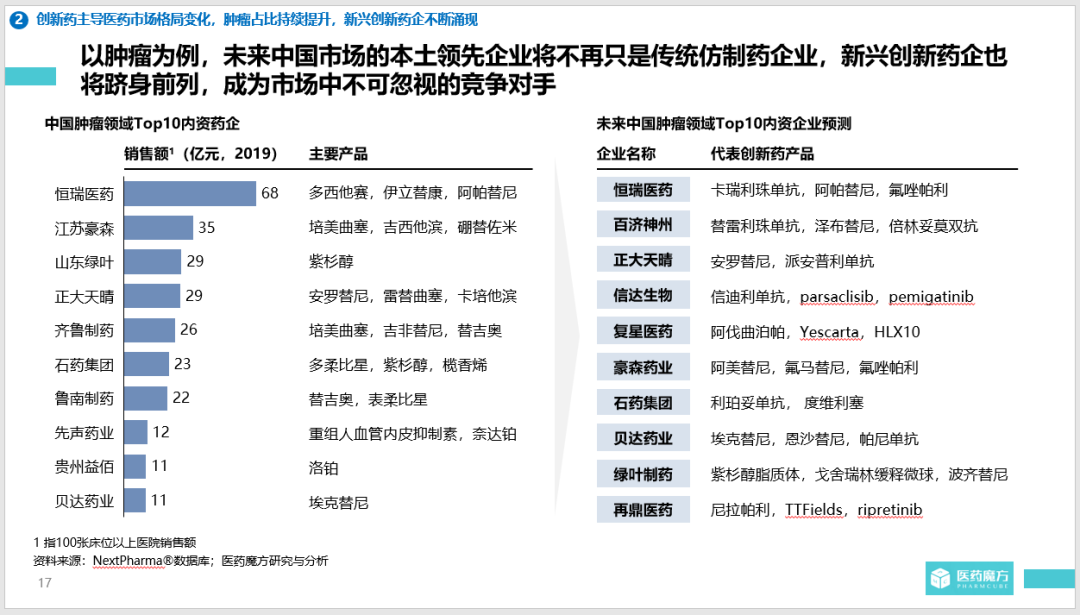The image size is (1080, 615).
Task: Select the 恒瑞医药 label beside the bar chart
Action: [x=84, y=194]
